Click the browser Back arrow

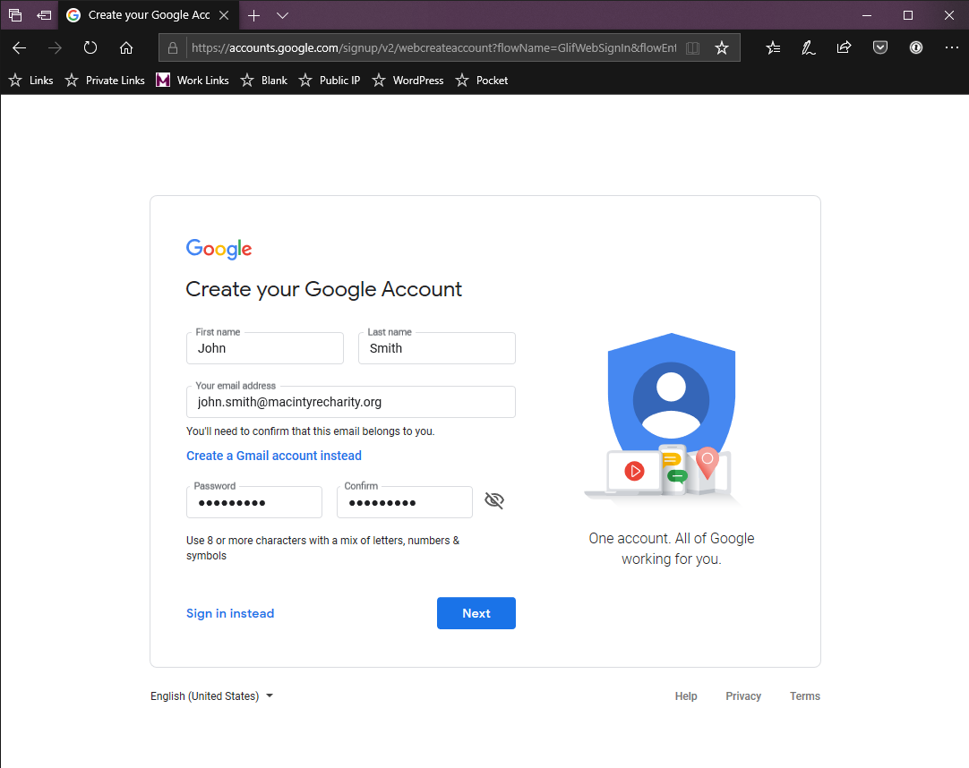pyautogui.click(x=19, y=48)
